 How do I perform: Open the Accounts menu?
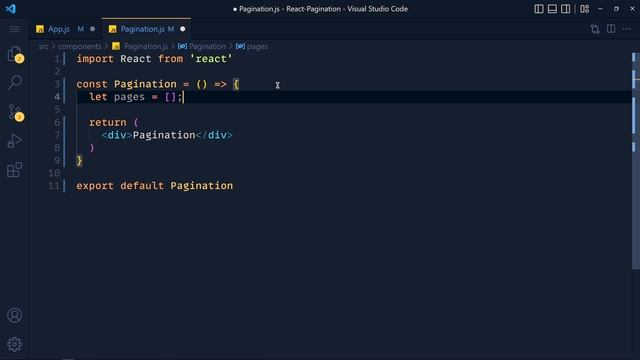tap(15, 315)
